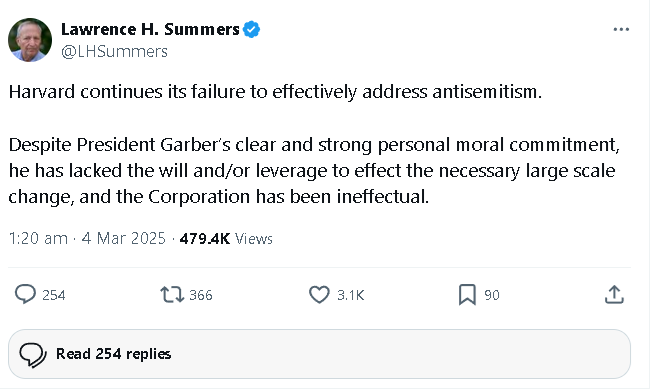Click the retweet arrows icon

pyautogui.click(x=172, y=294)
